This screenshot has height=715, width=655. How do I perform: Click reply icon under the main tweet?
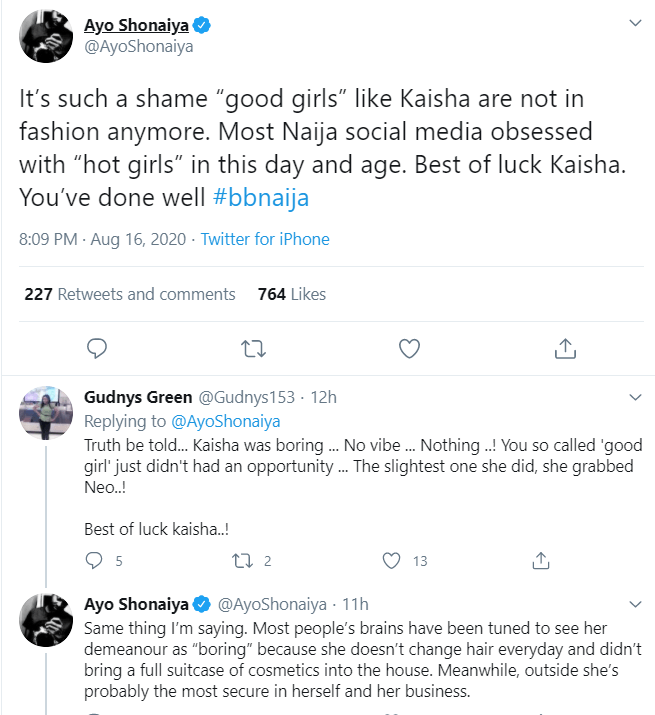click(97, 348)
